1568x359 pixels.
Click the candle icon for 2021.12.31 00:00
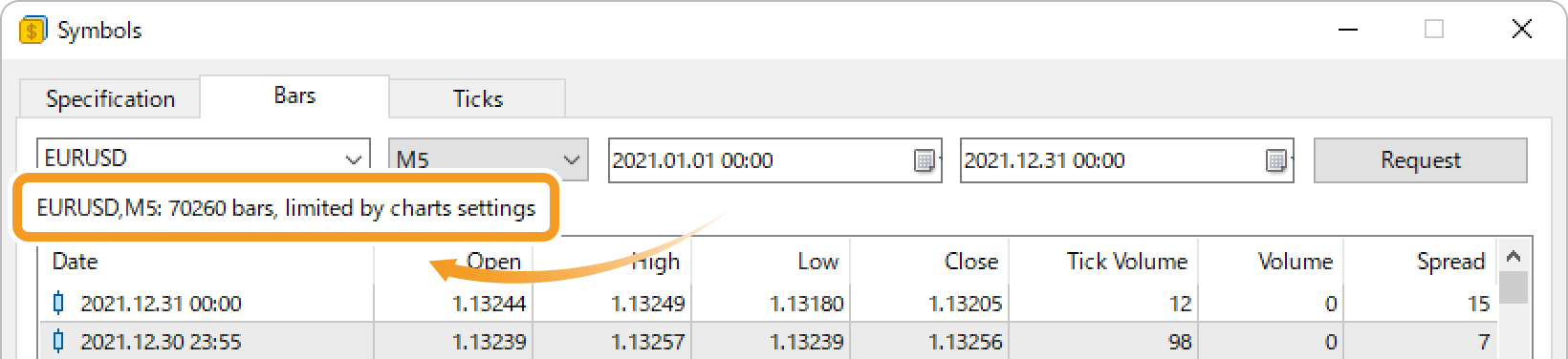click(58, 304)
